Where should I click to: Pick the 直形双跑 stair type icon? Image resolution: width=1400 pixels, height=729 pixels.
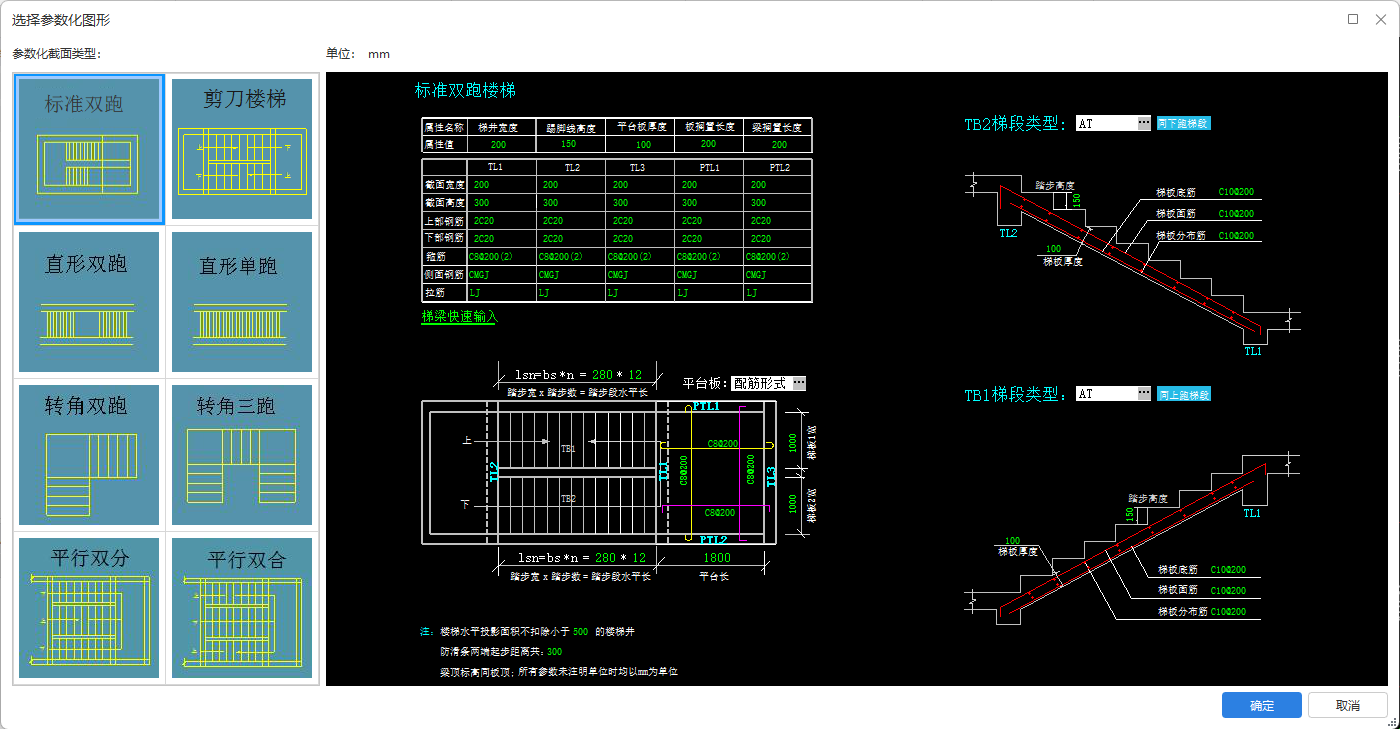(88, 302)
